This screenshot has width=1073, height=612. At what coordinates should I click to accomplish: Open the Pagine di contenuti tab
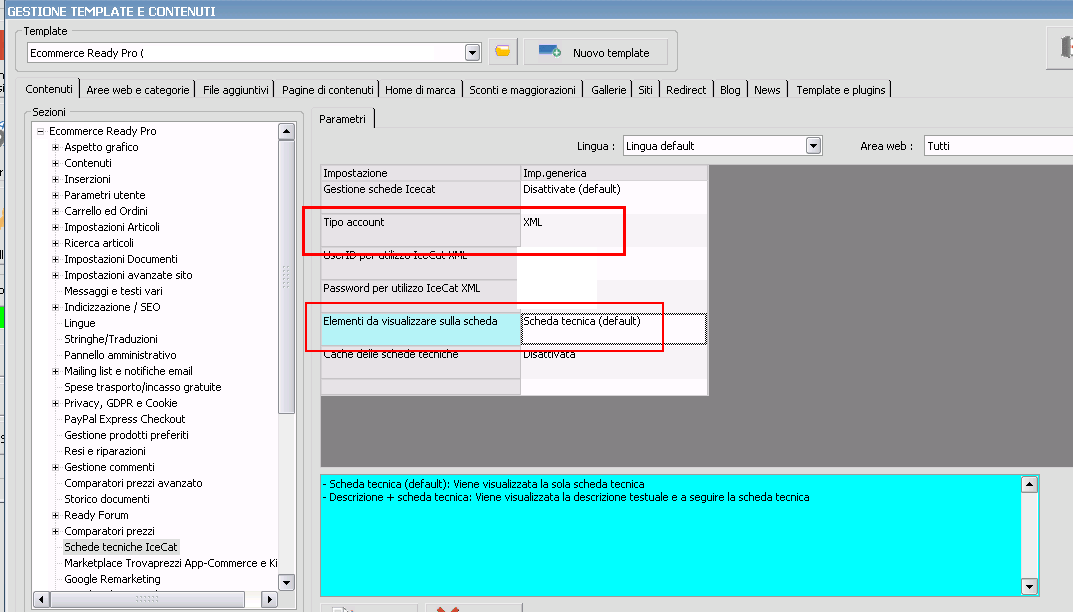(328, 90)
